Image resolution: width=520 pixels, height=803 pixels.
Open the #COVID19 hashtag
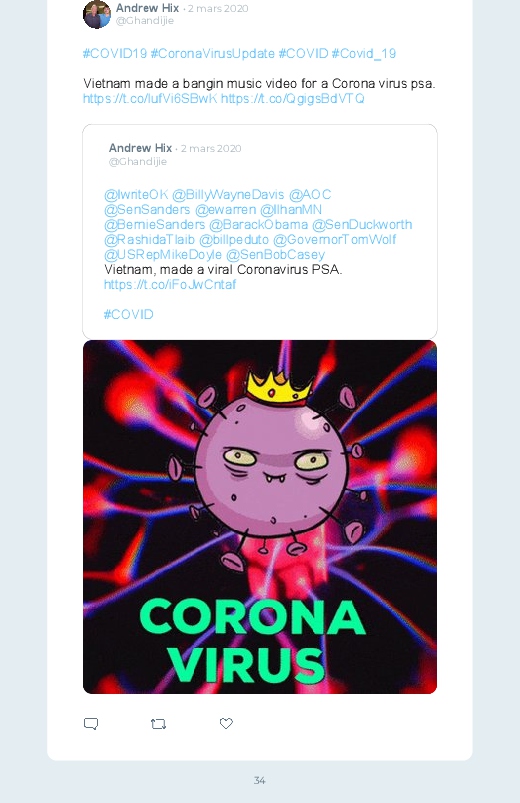coord(115,53)
